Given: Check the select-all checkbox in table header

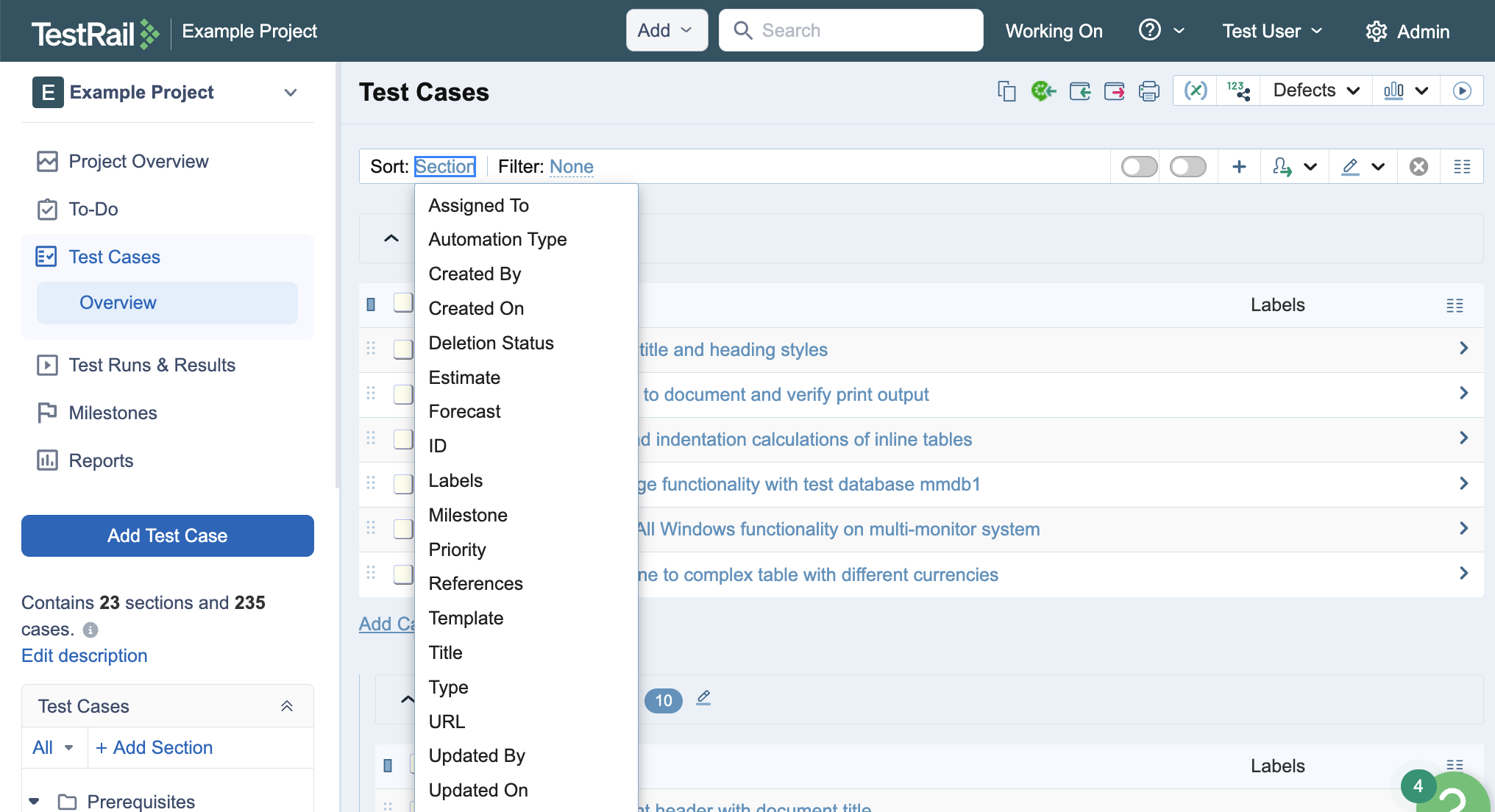Looking at the screenshot, I should tap(402, 303).
